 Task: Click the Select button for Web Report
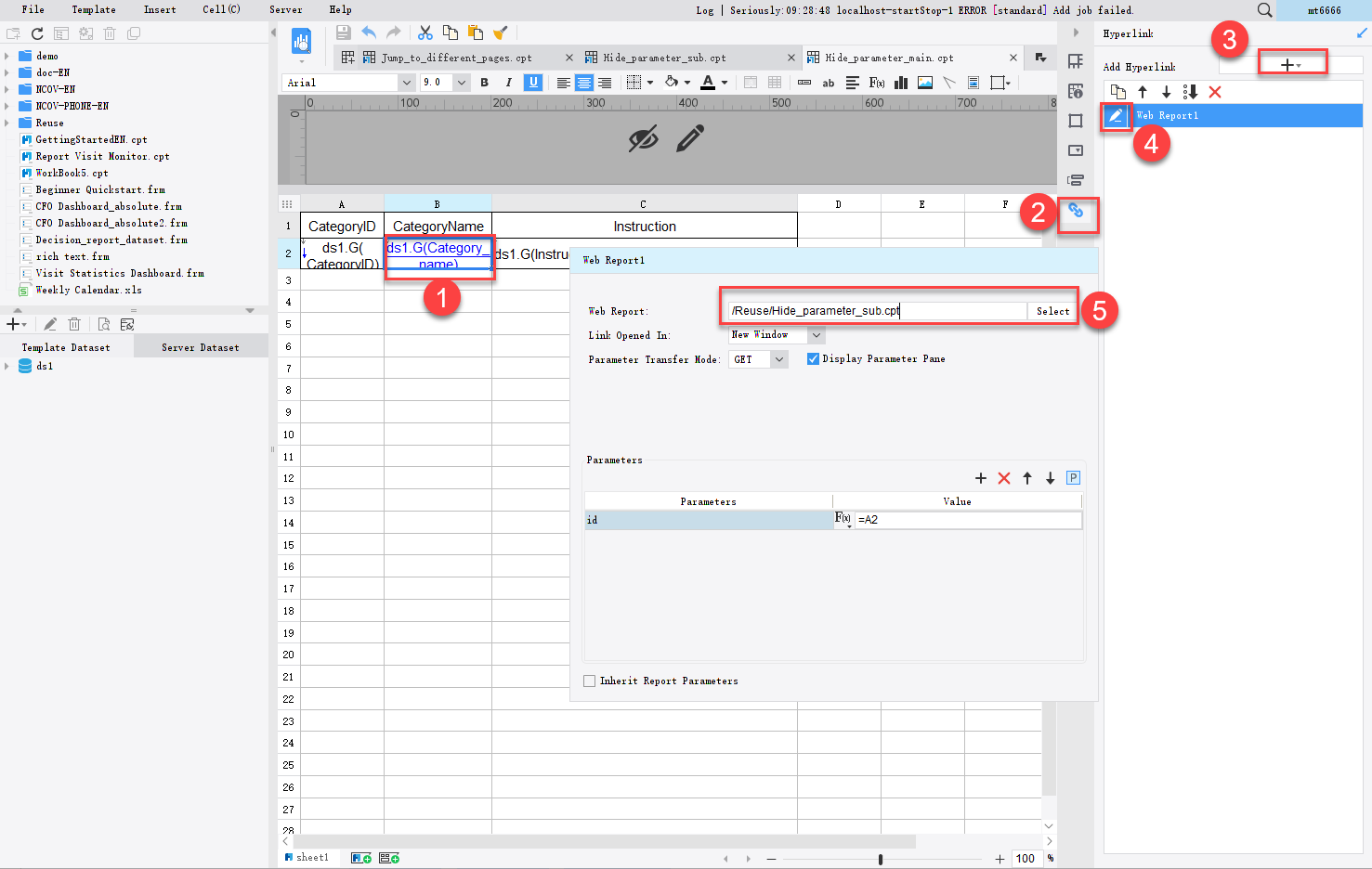pos(1052,311)
